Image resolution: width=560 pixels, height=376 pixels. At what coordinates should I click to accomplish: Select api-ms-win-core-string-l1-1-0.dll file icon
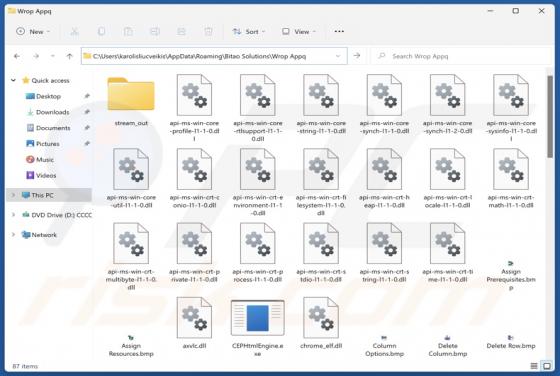pos(321,95)
